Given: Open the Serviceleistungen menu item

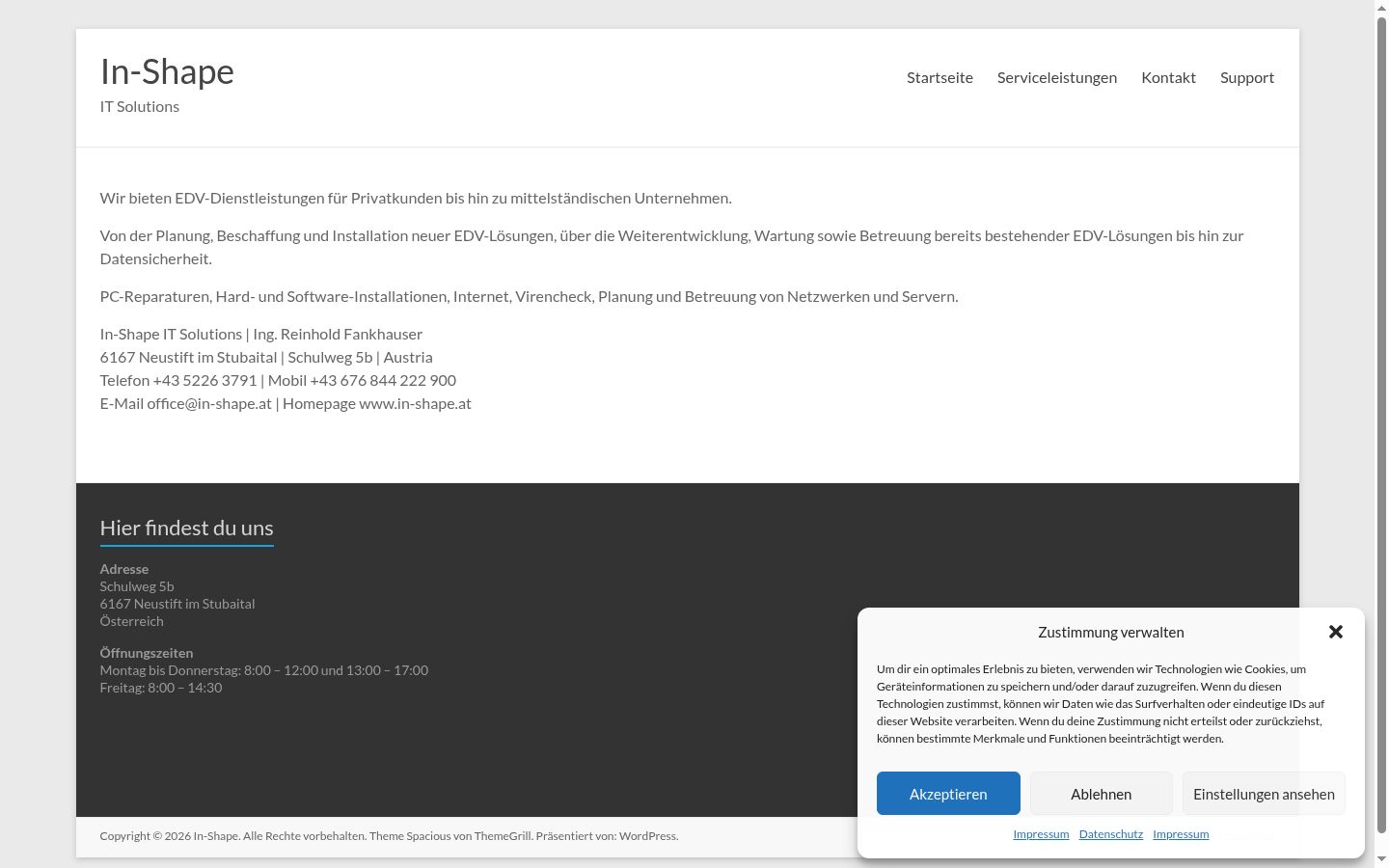Looking at the screenshot, I should click(x=1057, y=77).
